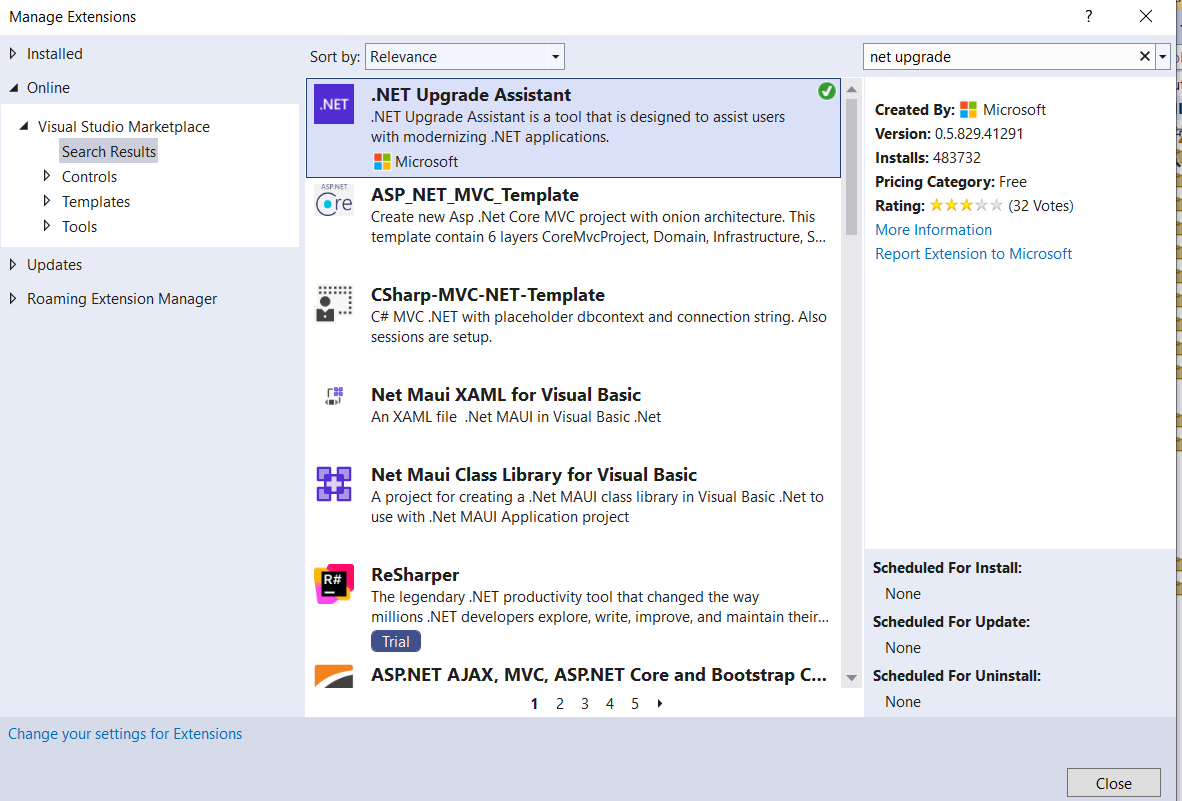1182x801 pixels.
Task: Go to results page 3
Action: tap(585, 704)
